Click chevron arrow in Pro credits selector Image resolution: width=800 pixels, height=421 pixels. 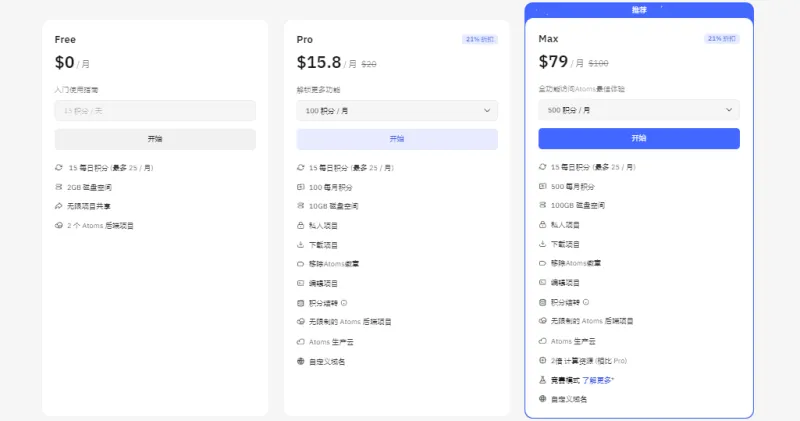pyautogui.click(x=487, y=111)
